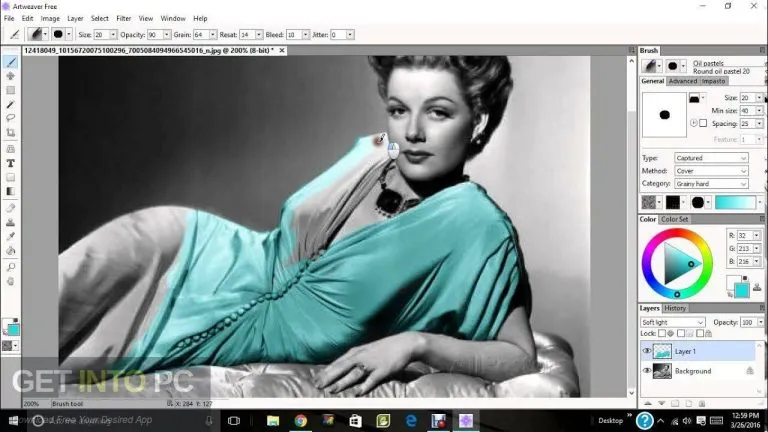Switch to the History tab
The height and width of the screenshot is (432, 768).
coord(675,308)
